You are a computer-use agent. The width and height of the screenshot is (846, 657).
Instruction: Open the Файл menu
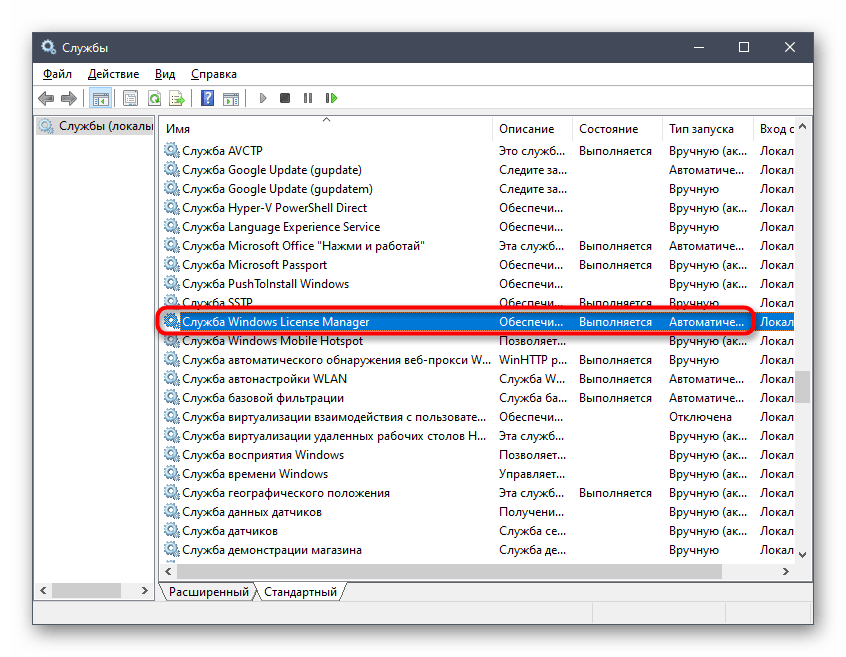coord(57,74)
